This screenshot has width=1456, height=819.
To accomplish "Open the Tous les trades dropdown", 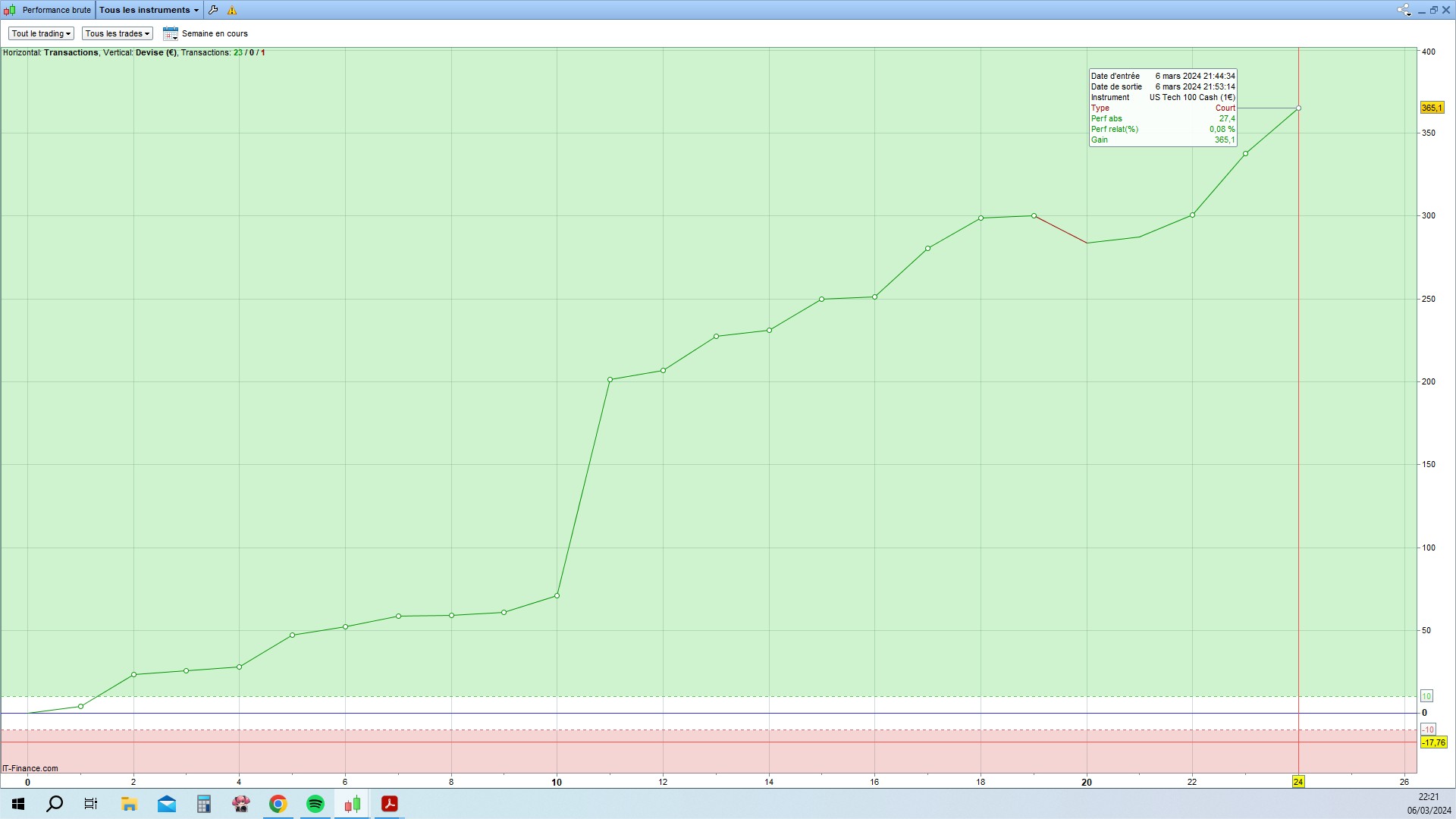I will point(117,33).
